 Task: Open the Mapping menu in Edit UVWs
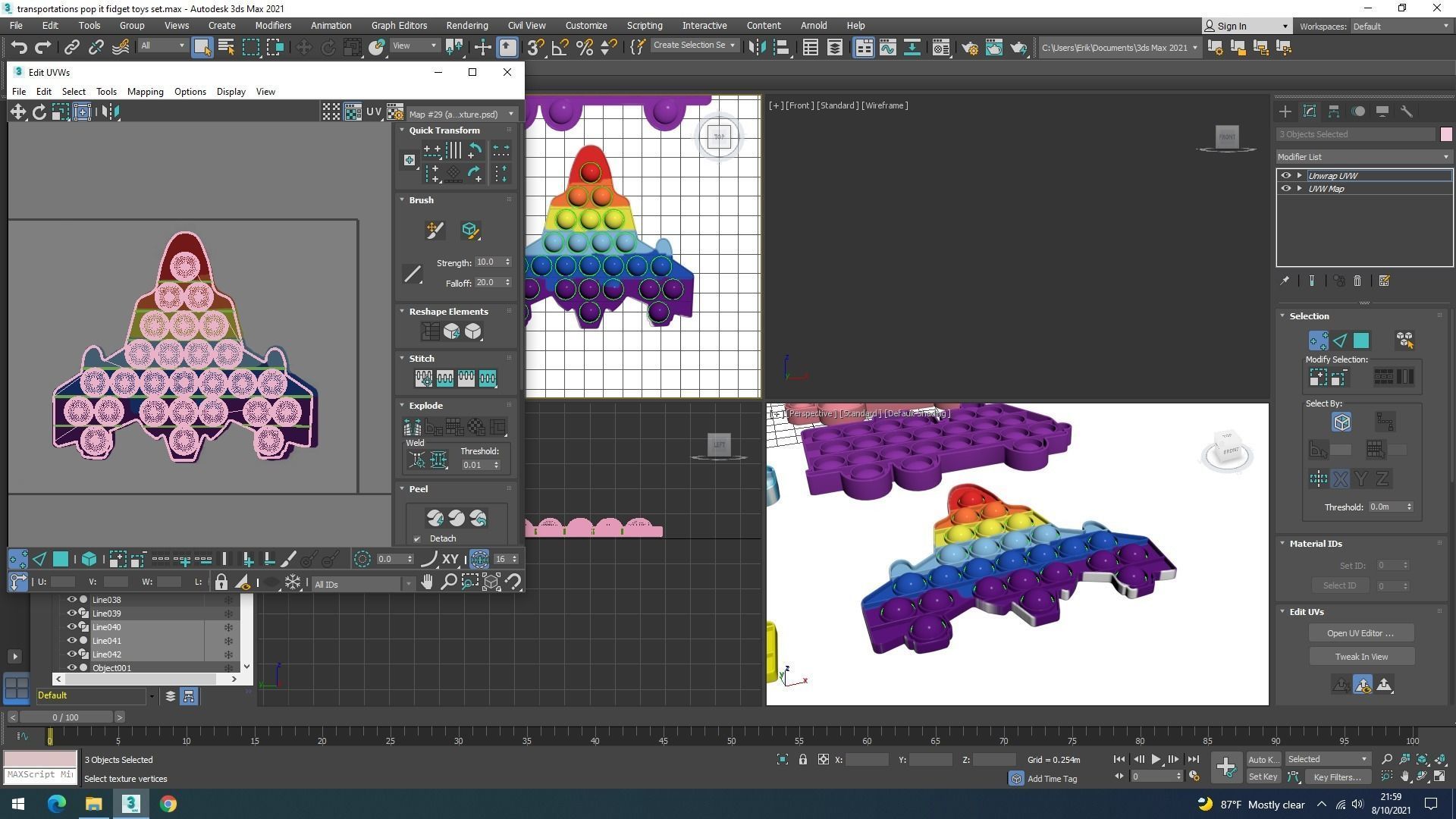coord(145,92)
